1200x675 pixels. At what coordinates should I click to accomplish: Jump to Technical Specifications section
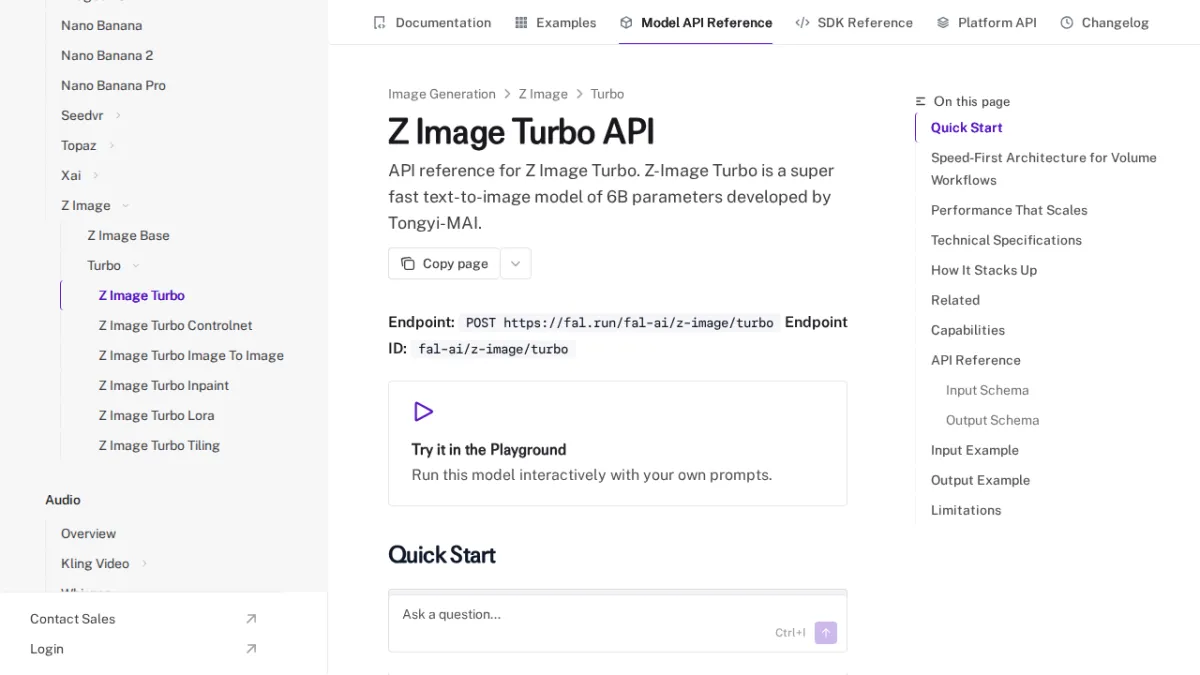pos(1006,240)
